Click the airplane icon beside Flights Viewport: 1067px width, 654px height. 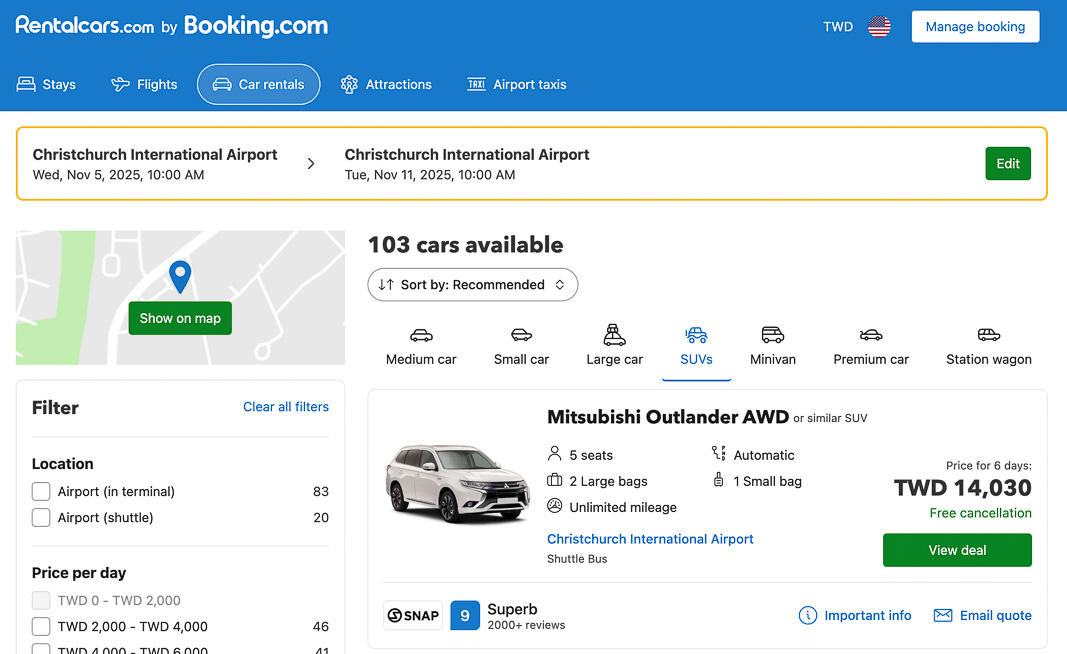[120, 84]
